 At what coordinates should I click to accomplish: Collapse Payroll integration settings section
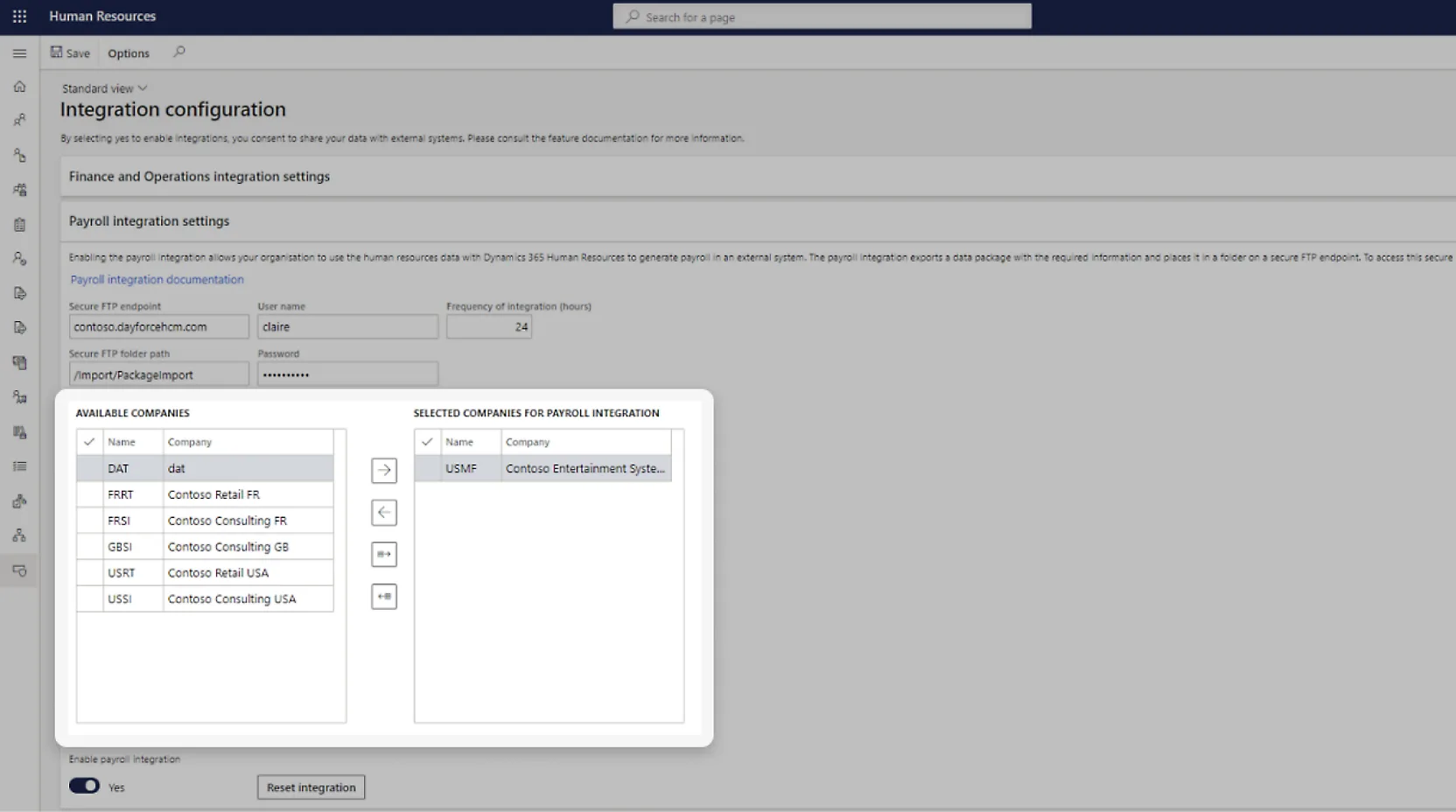(x=758, y=221)
